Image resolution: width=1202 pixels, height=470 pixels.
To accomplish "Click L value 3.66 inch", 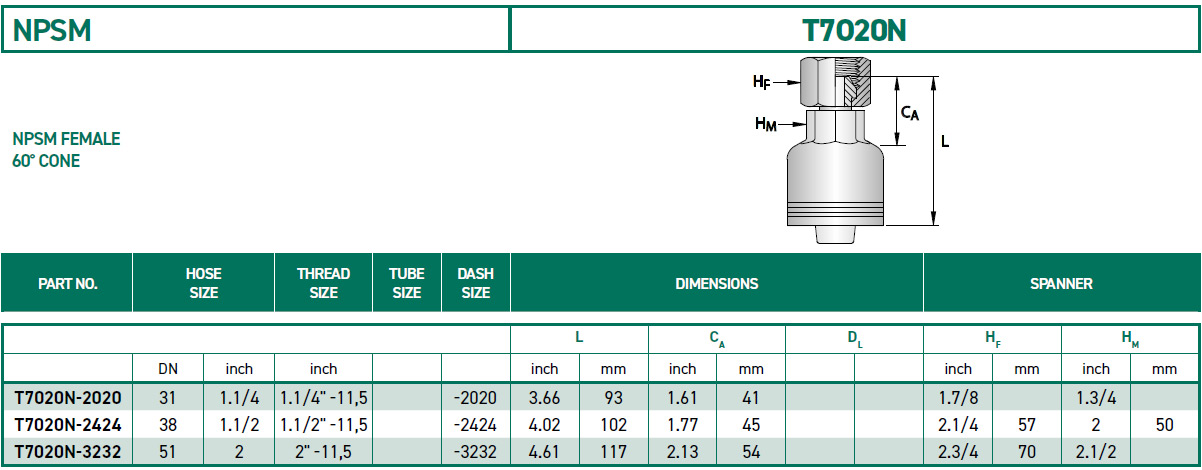I will tap(545, 397).
